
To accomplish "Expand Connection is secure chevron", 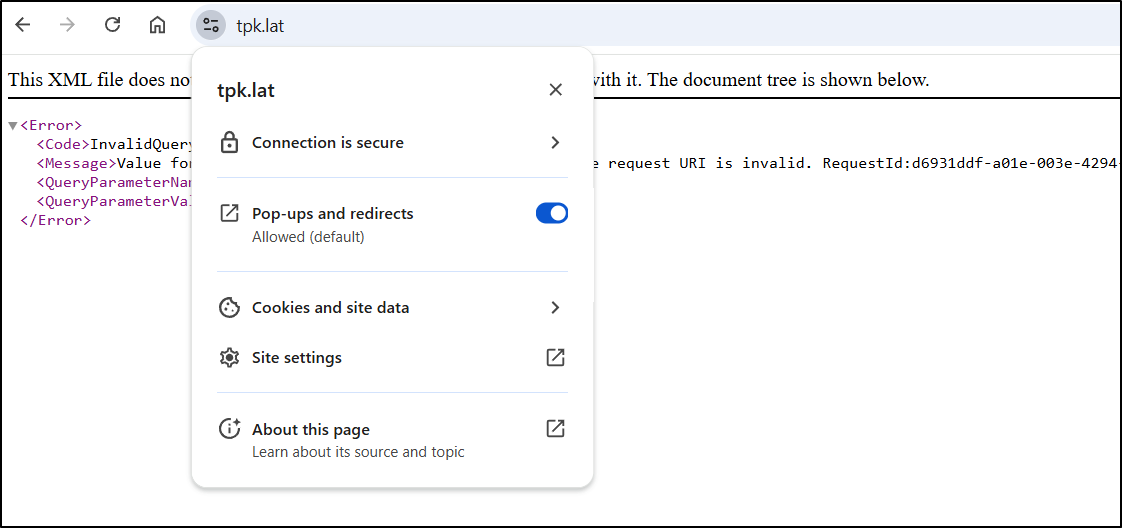I will point(555,143).
